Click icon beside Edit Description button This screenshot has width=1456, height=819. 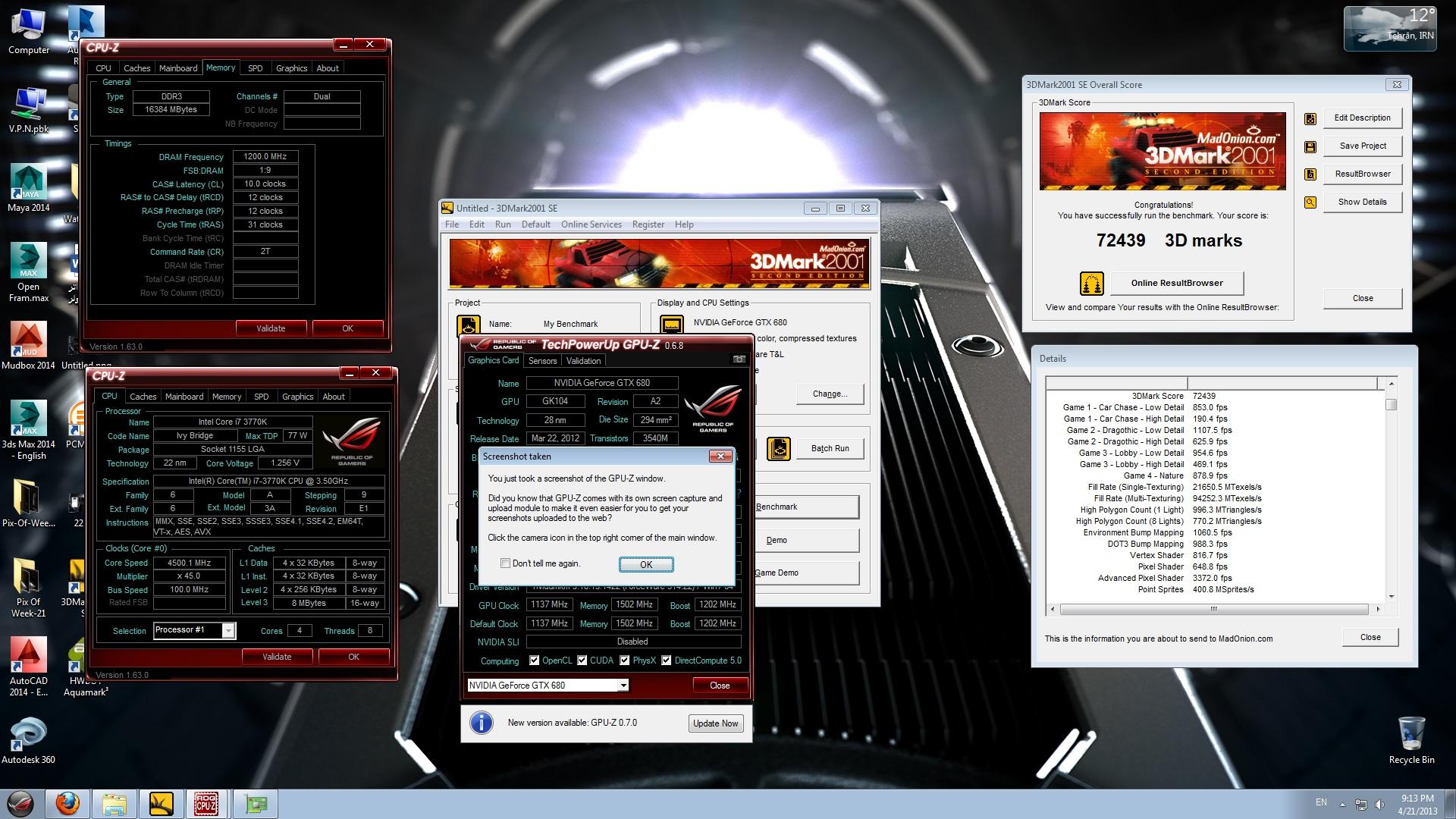tap(1310, 118)
